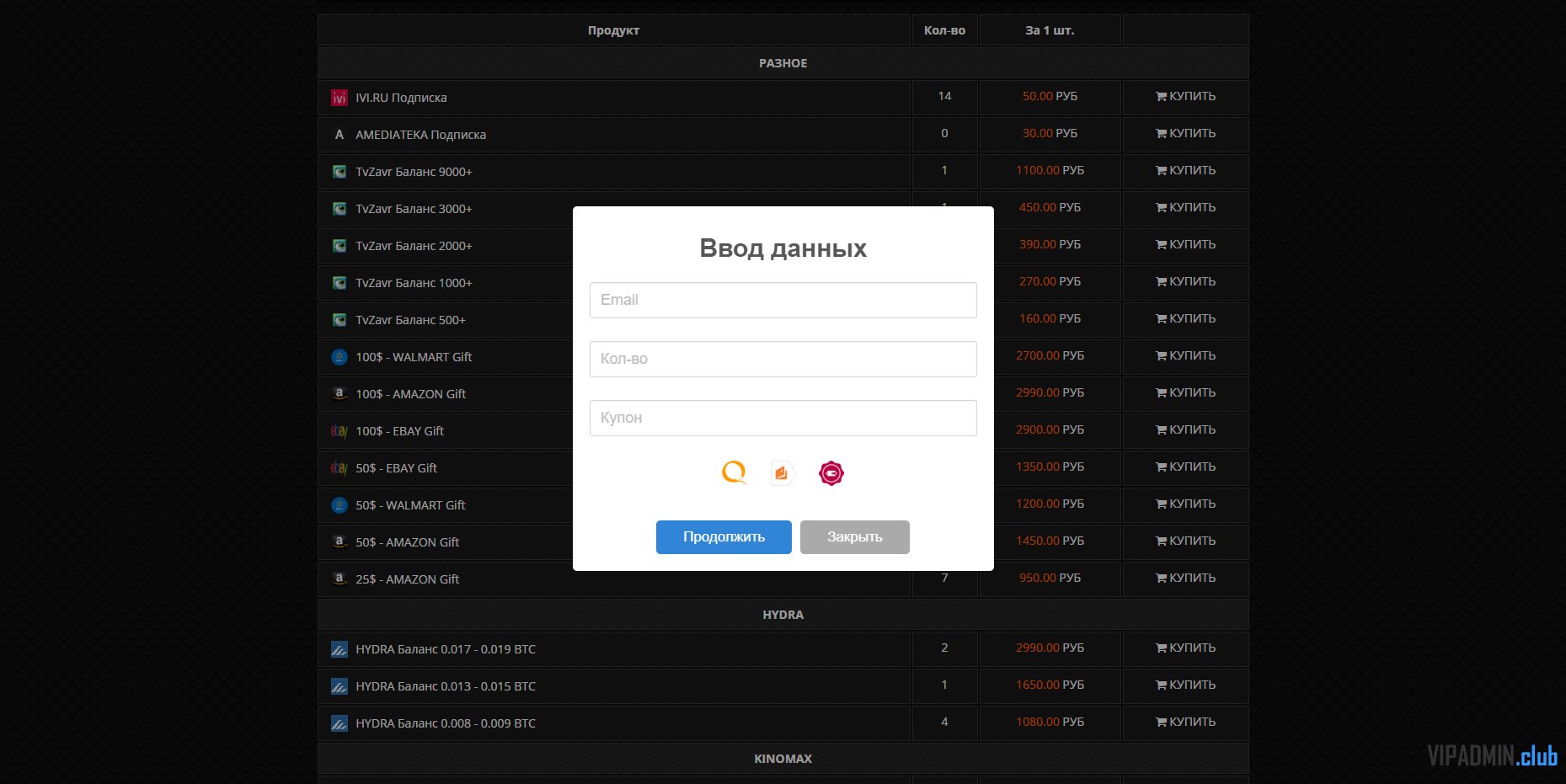1566x784 pixels.
Task: Click КУПИТЬ in the 2990.00 РУБ Amazon row
Action: point(1185,392)
